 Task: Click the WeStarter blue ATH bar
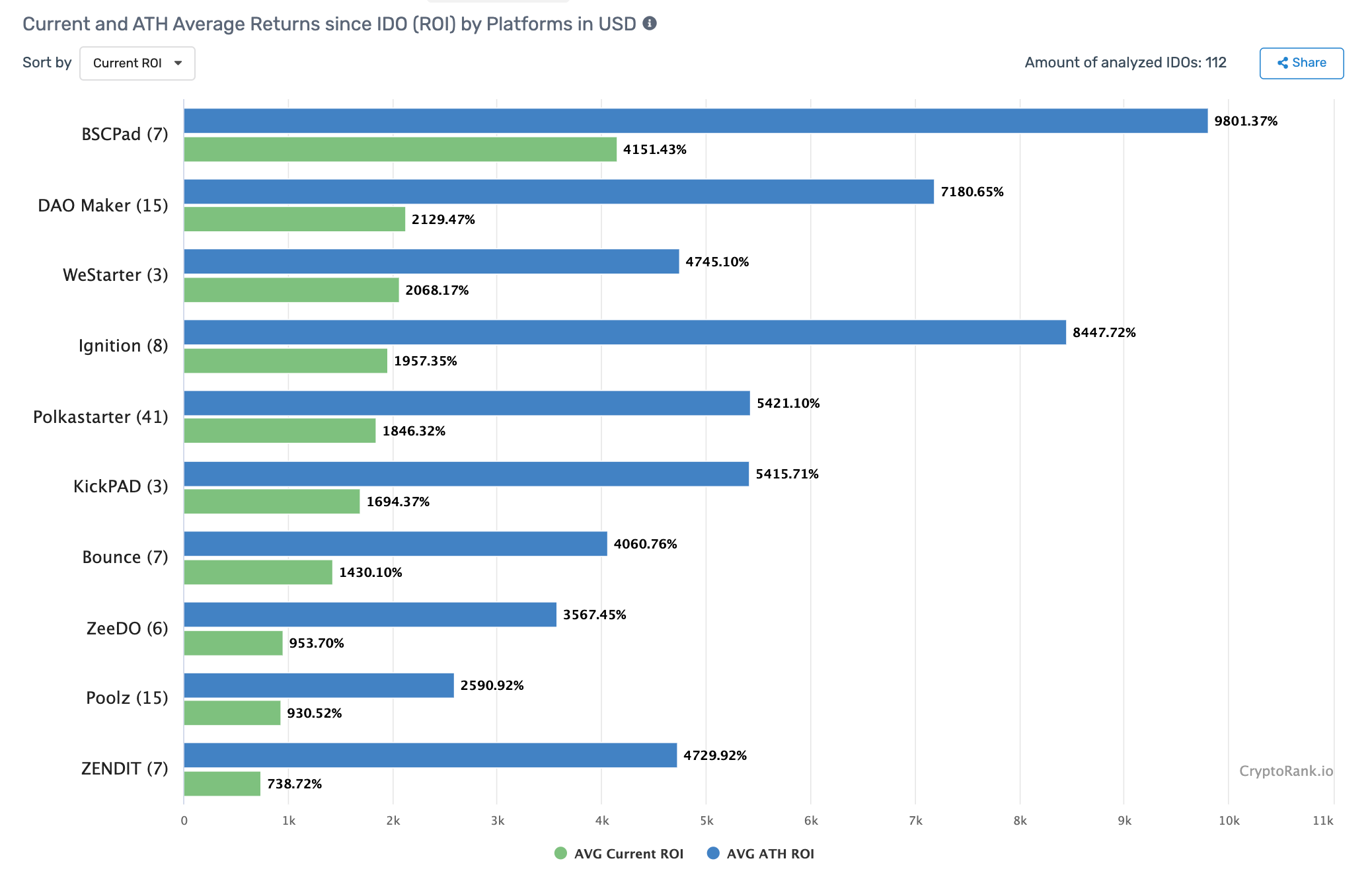[x=432, y=262]
